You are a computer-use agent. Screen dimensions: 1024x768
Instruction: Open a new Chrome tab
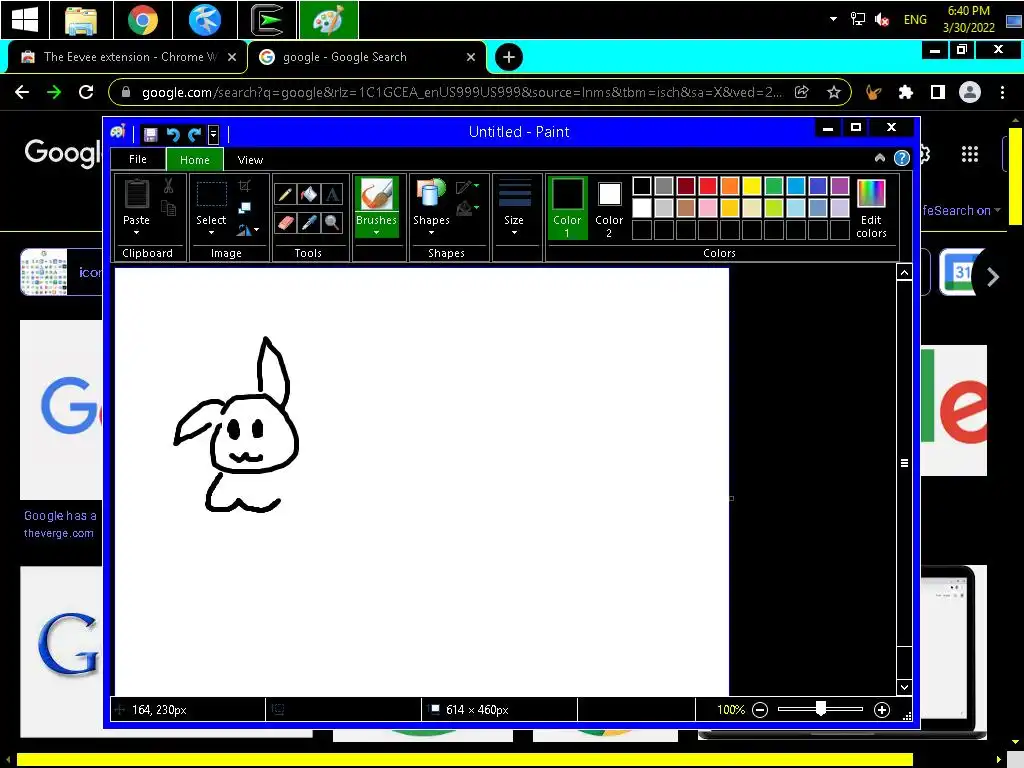pyautogui.click(x=509, y=57)
